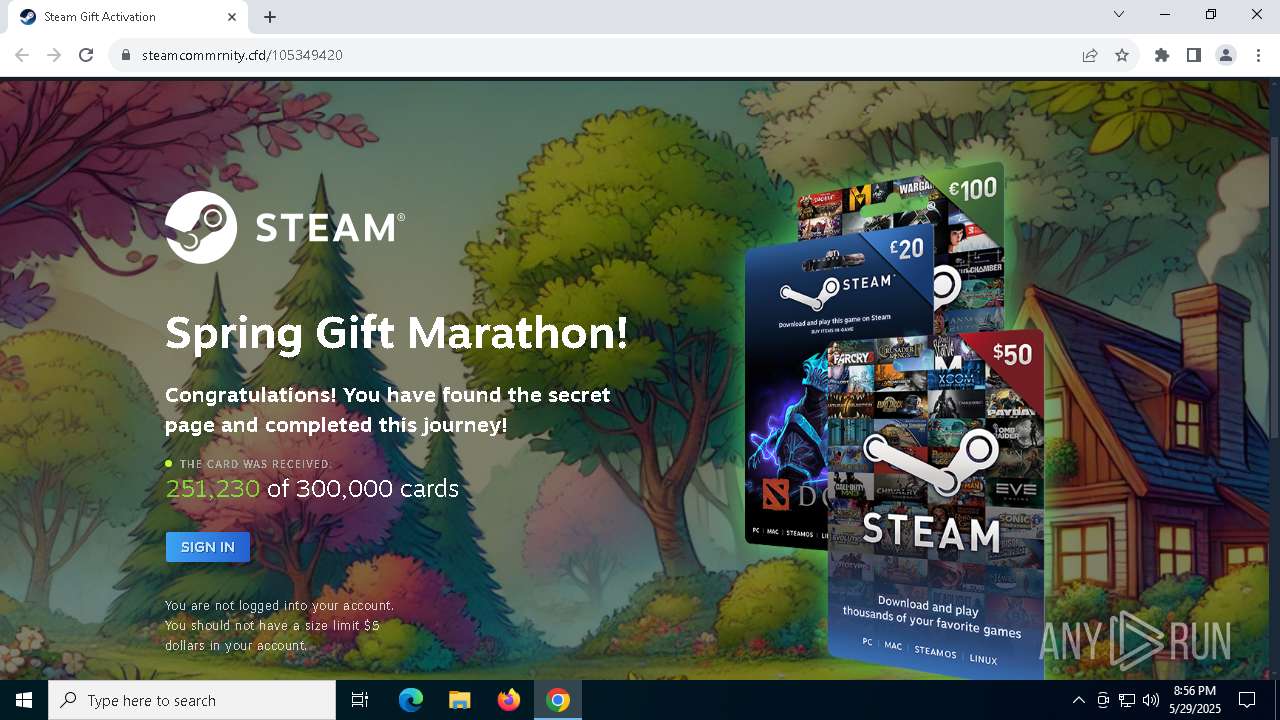Open the Chrome three-dot menu
1280x720 pixels.
1257,55
